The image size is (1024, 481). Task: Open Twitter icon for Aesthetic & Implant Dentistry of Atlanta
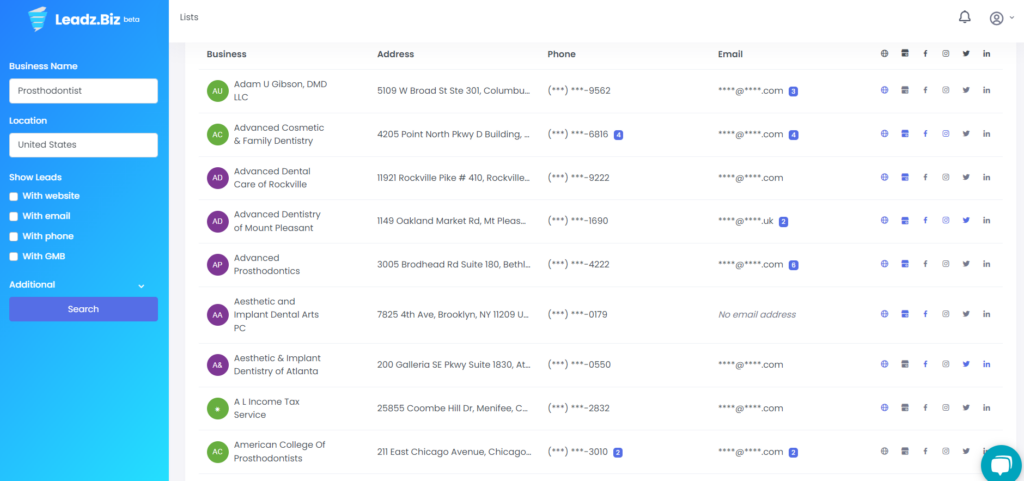pos(966,364)
